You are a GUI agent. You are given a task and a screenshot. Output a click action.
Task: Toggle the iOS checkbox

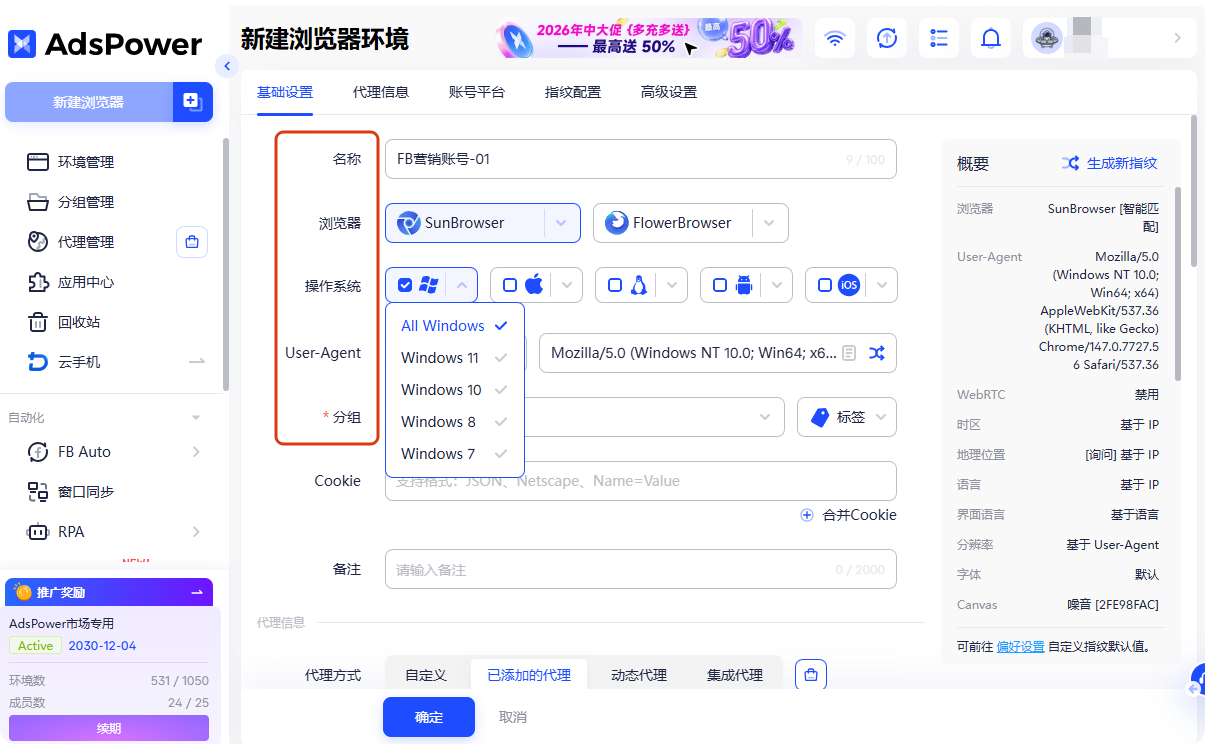pos(825,285)
